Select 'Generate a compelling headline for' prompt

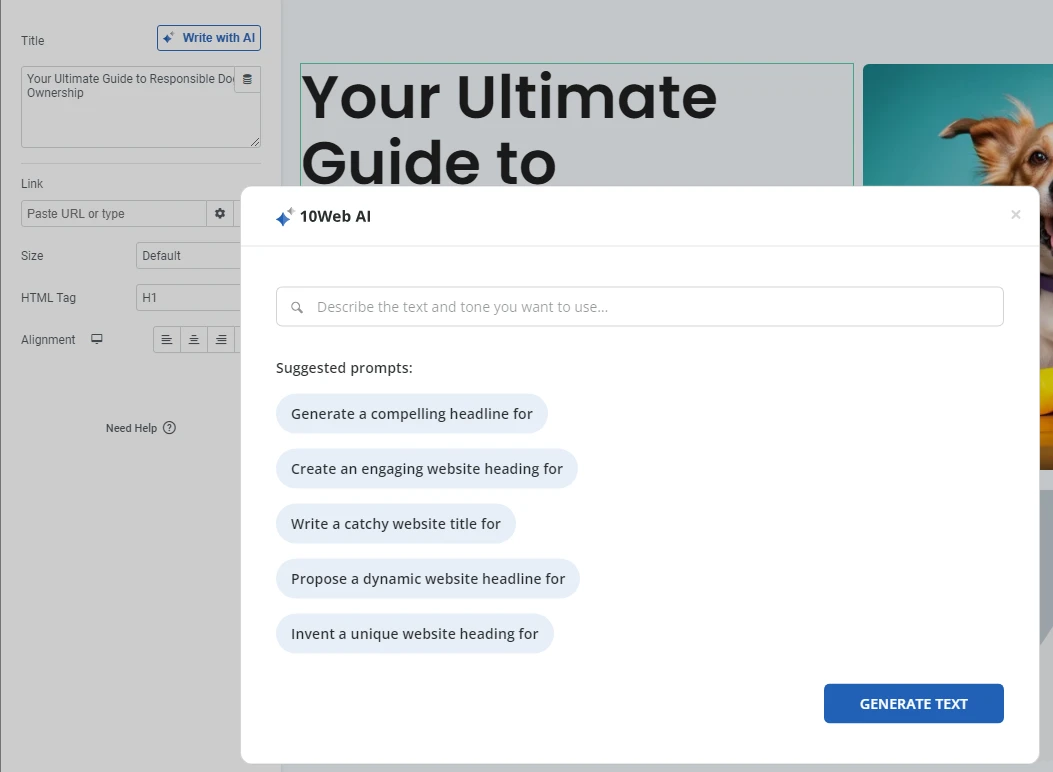tap(412, 414)
